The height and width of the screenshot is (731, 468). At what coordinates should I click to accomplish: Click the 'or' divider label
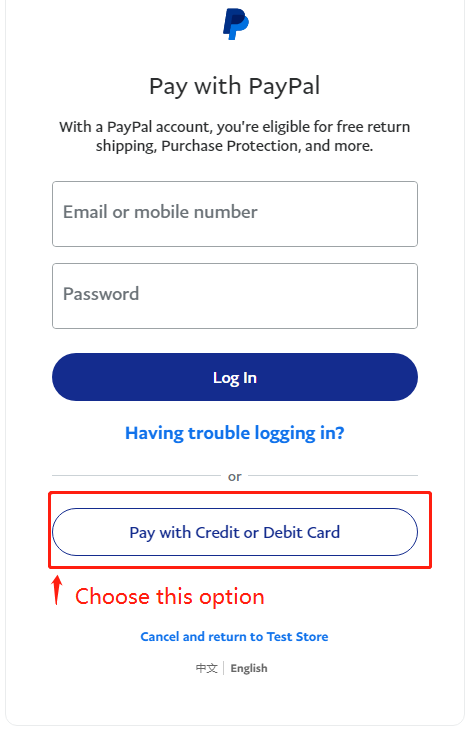tap(235, 476)
